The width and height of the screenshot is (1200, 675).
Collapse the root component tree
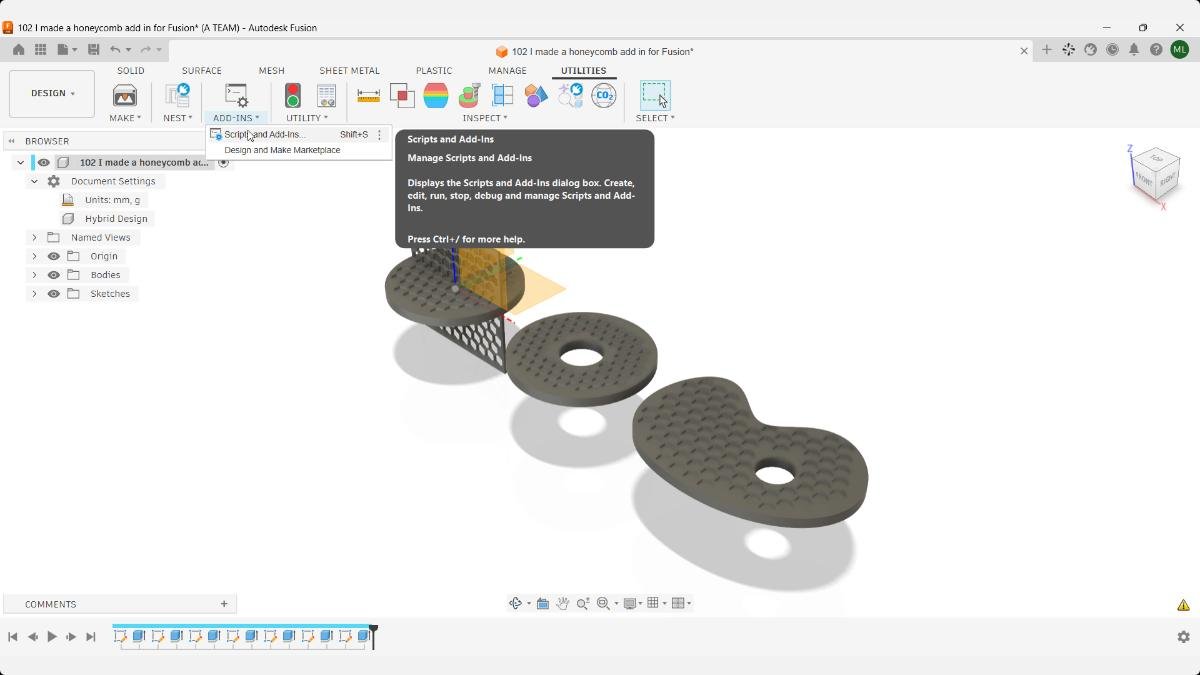20,162
